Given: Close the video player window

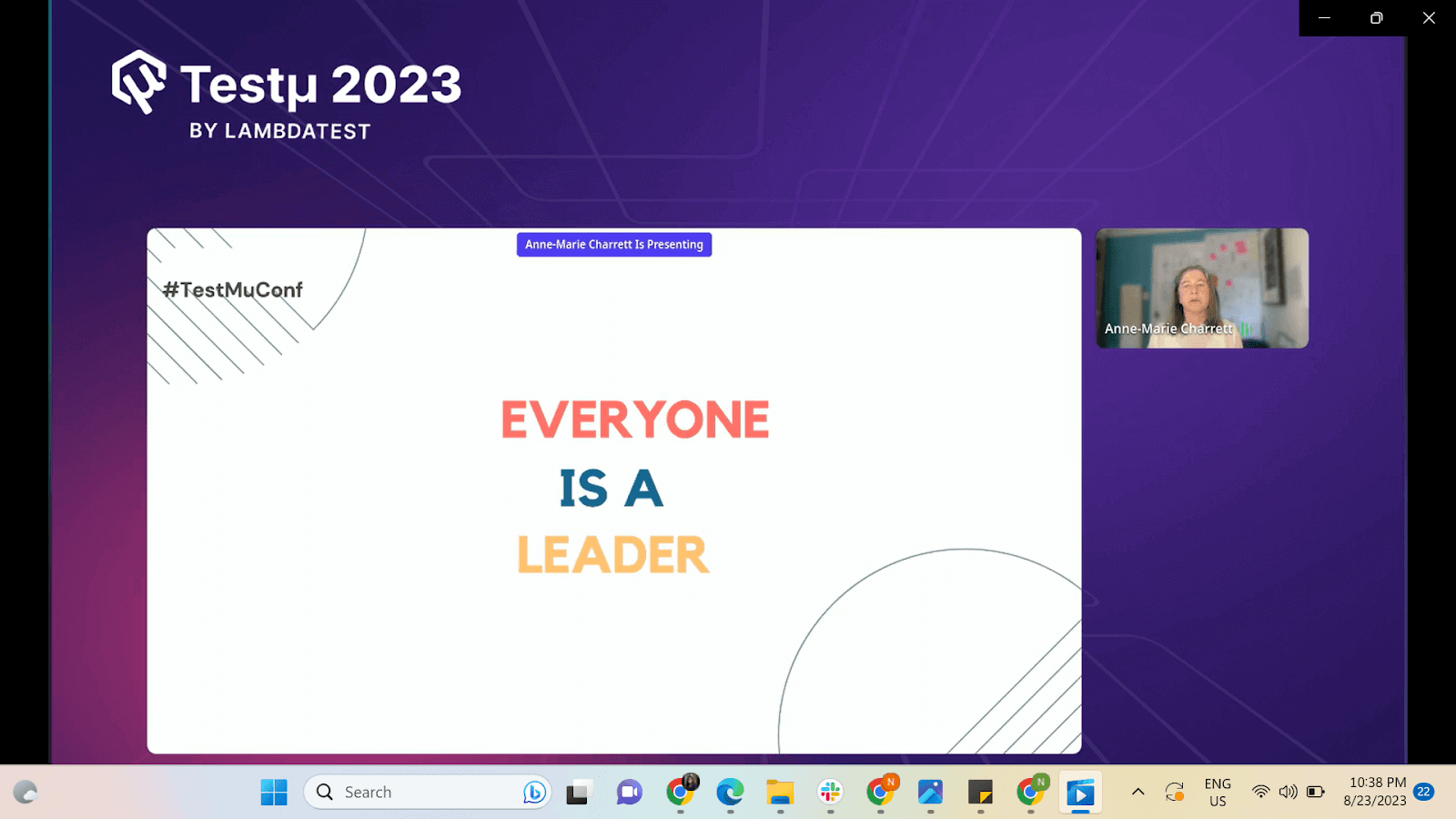Looking at the screenshot, I should [x=1430, y=18].
